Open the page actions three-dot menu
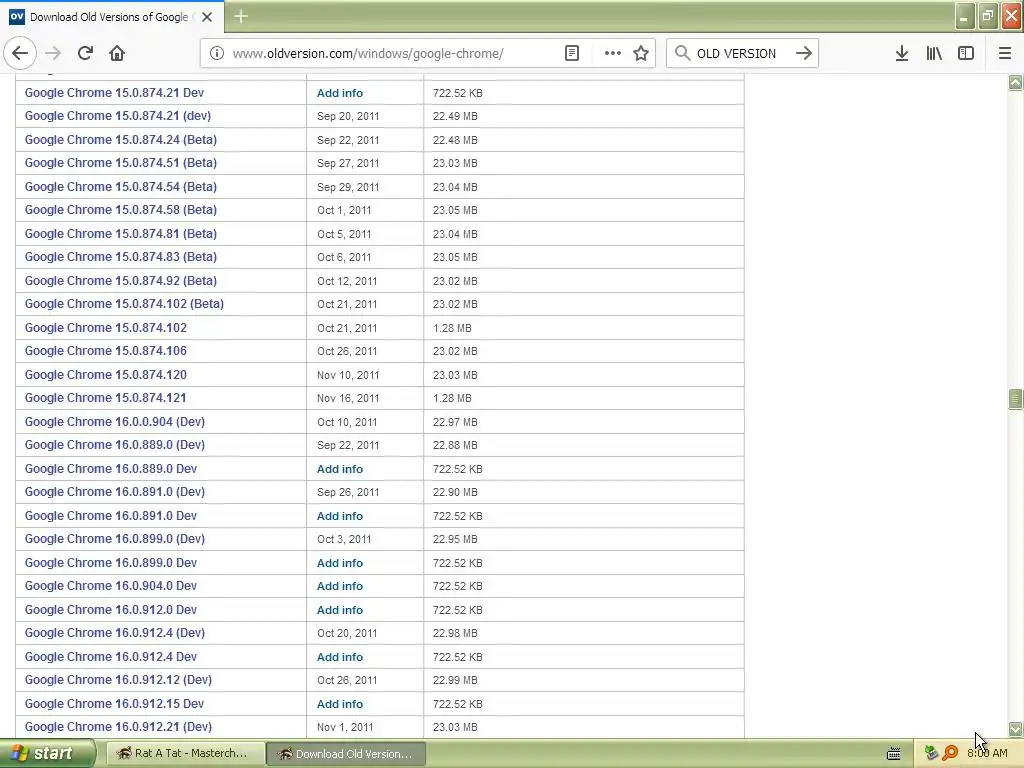Image resolution: width=1024 pixels, height=768 pixels. pos(613,53)
